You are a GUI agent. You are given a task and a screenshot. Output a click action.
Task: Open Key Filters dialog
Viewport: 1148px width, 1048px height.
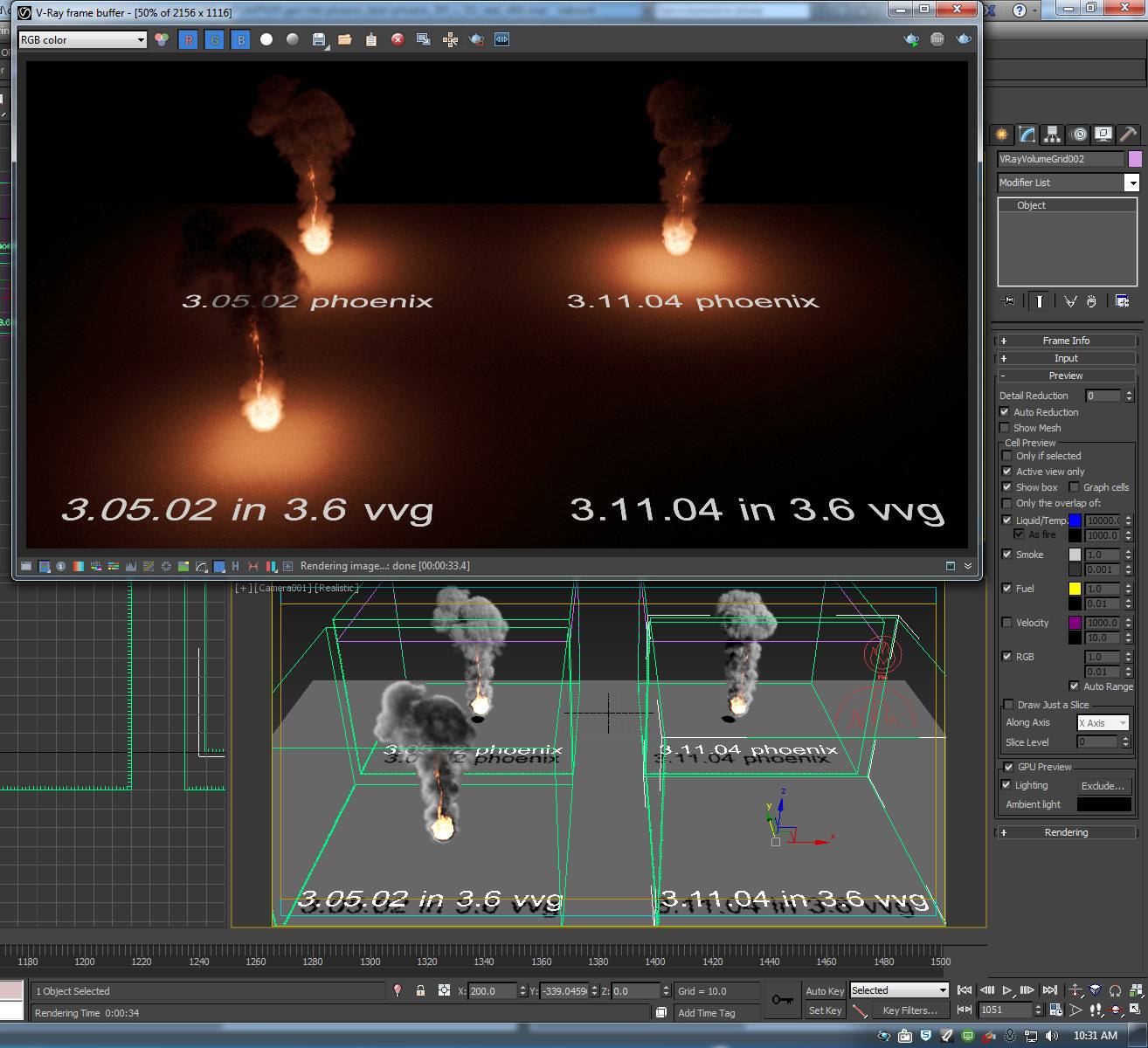(x=910, y=1010)
